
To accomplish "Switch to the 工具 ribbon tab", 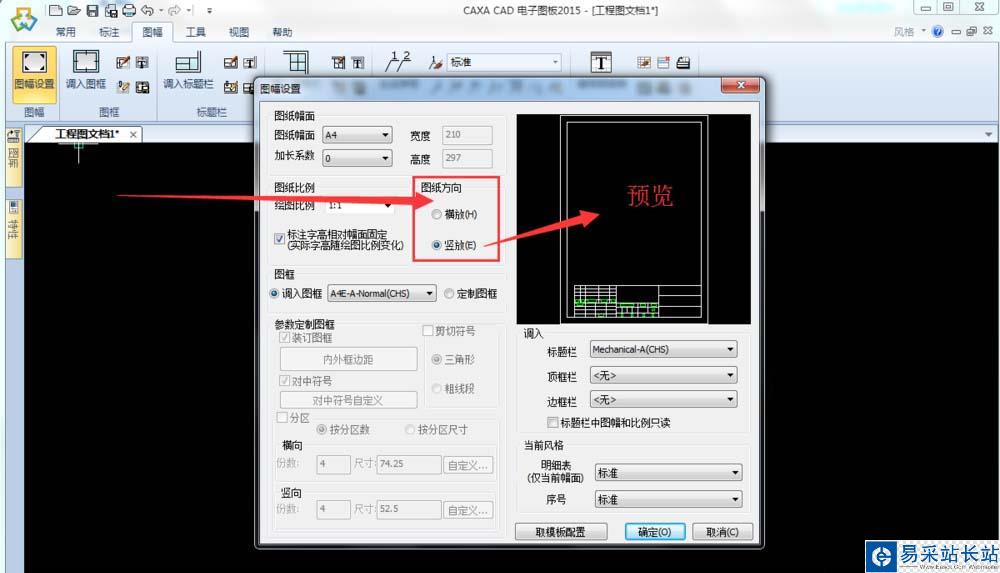I will point(195,32).
